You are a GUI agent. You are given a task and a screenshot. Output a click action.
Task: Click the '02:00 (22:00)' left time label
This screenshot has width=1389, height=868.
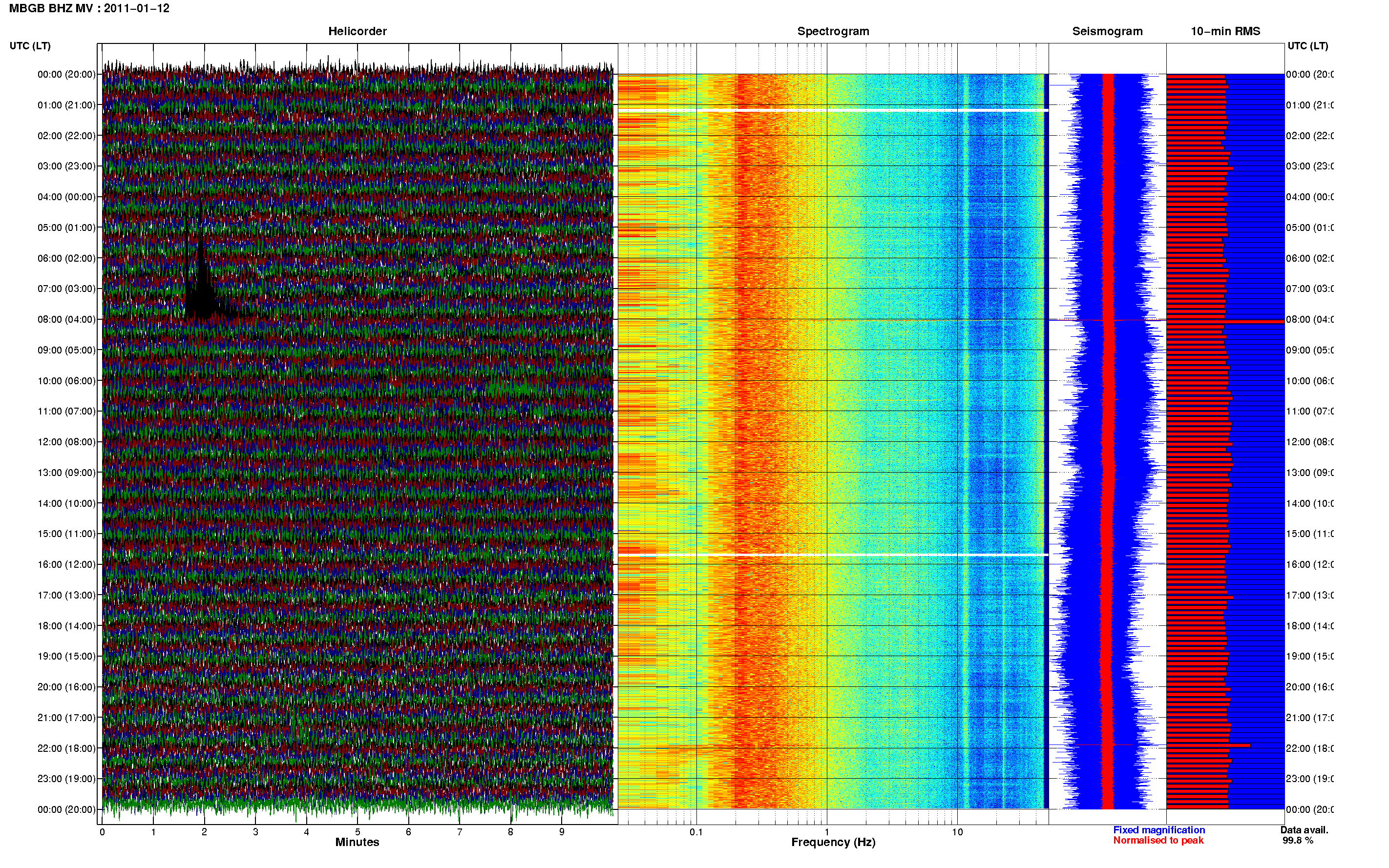[x=66, y=136]
